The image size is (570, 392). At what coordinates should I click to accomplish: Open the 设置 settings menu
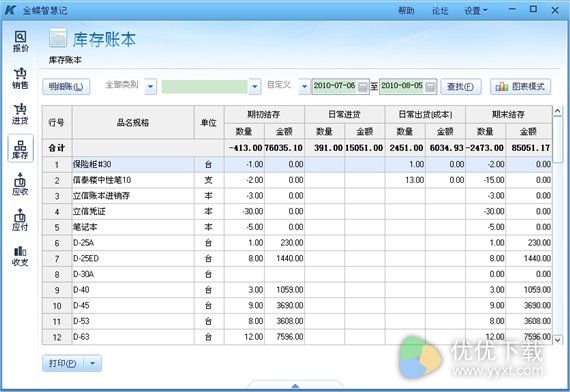click(x=476, y=11)
